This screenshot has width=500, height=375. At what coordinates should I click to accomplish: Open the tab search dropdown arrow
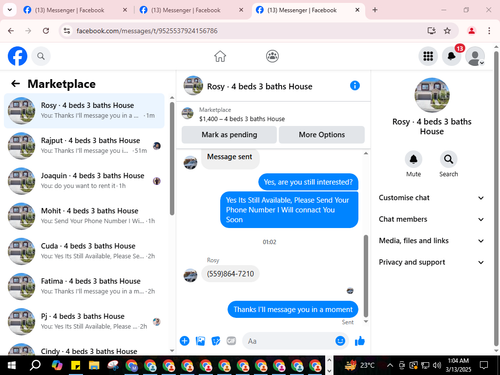coord(10,10)
